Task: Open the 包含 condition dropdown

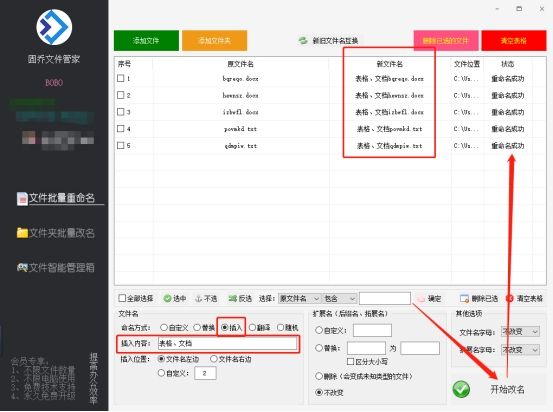Action: coord(340,299)
